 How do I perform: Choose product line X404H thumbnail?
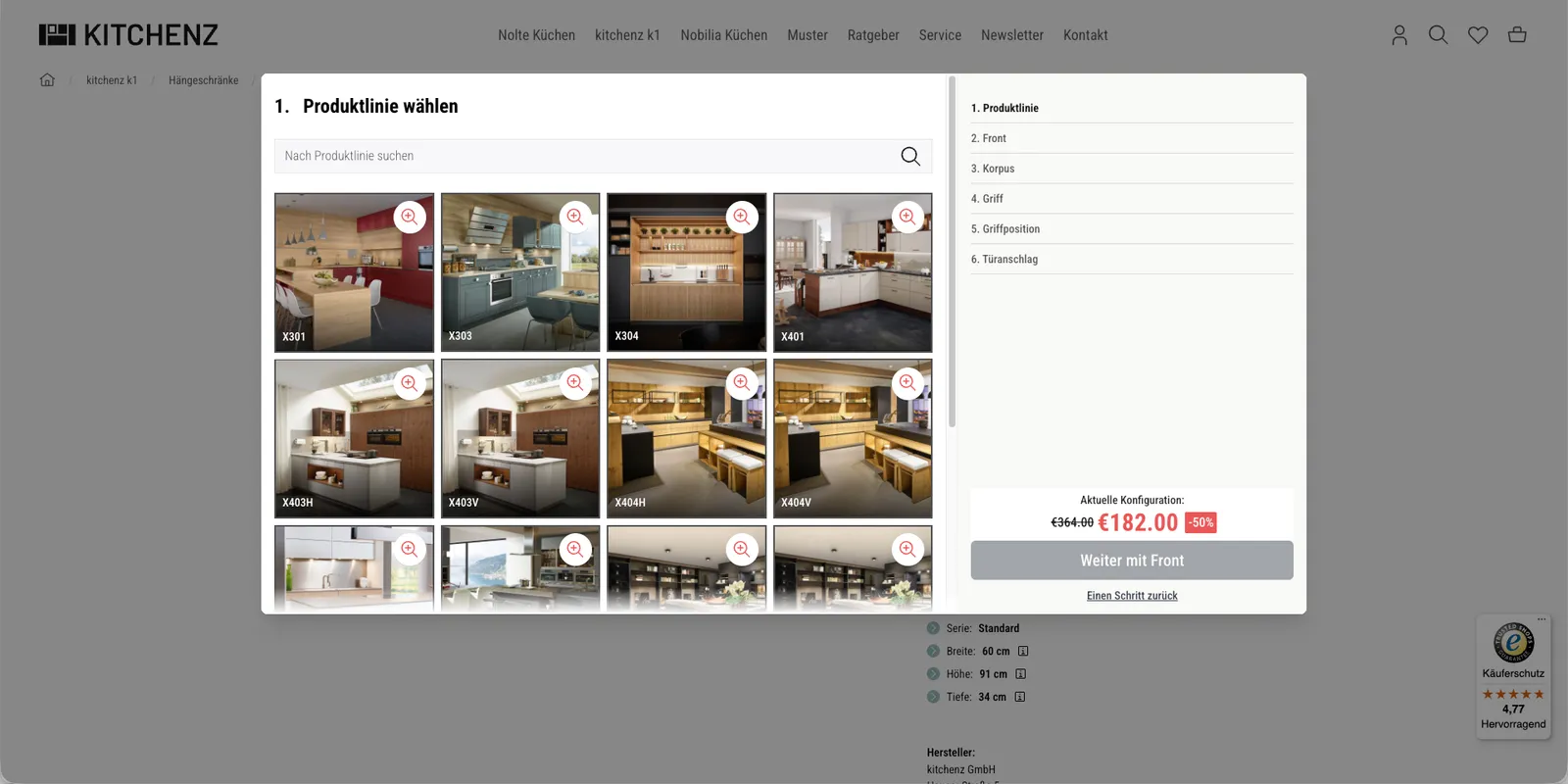click(x=686, y=439)
